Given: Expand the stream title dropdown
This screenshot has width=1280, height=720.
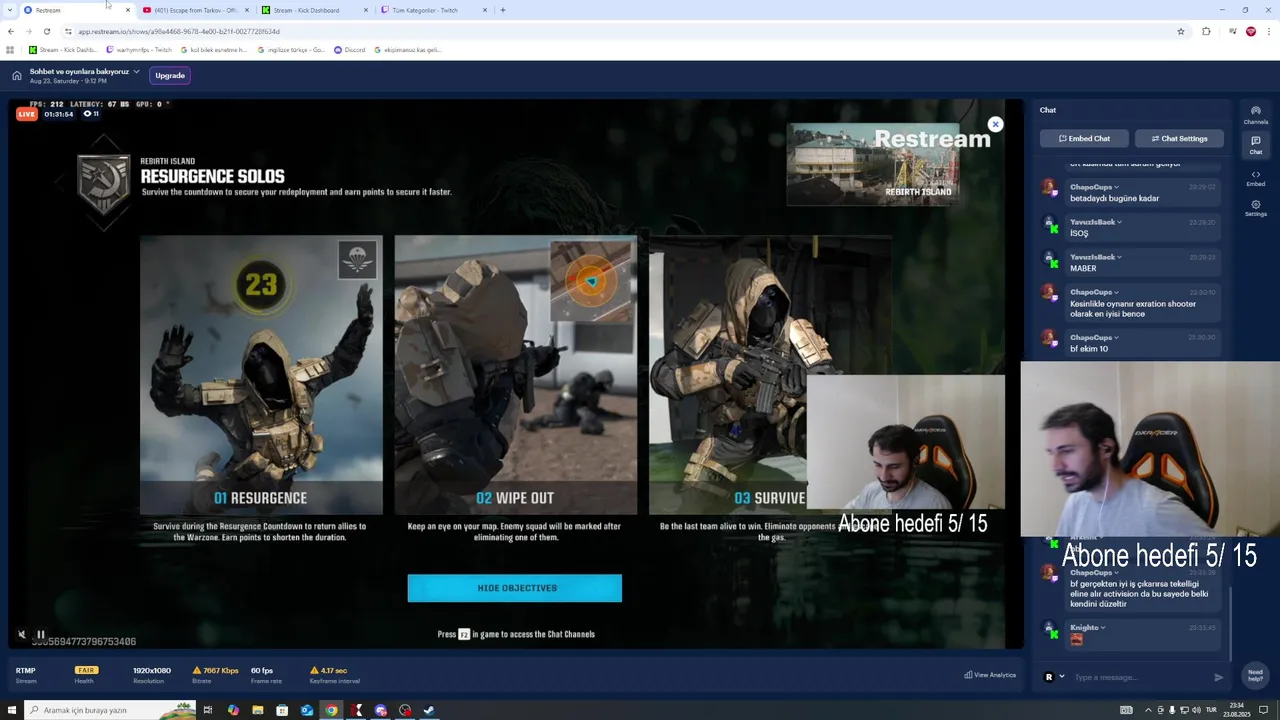Looking at the screenshot, I should [x=136, y=71].
